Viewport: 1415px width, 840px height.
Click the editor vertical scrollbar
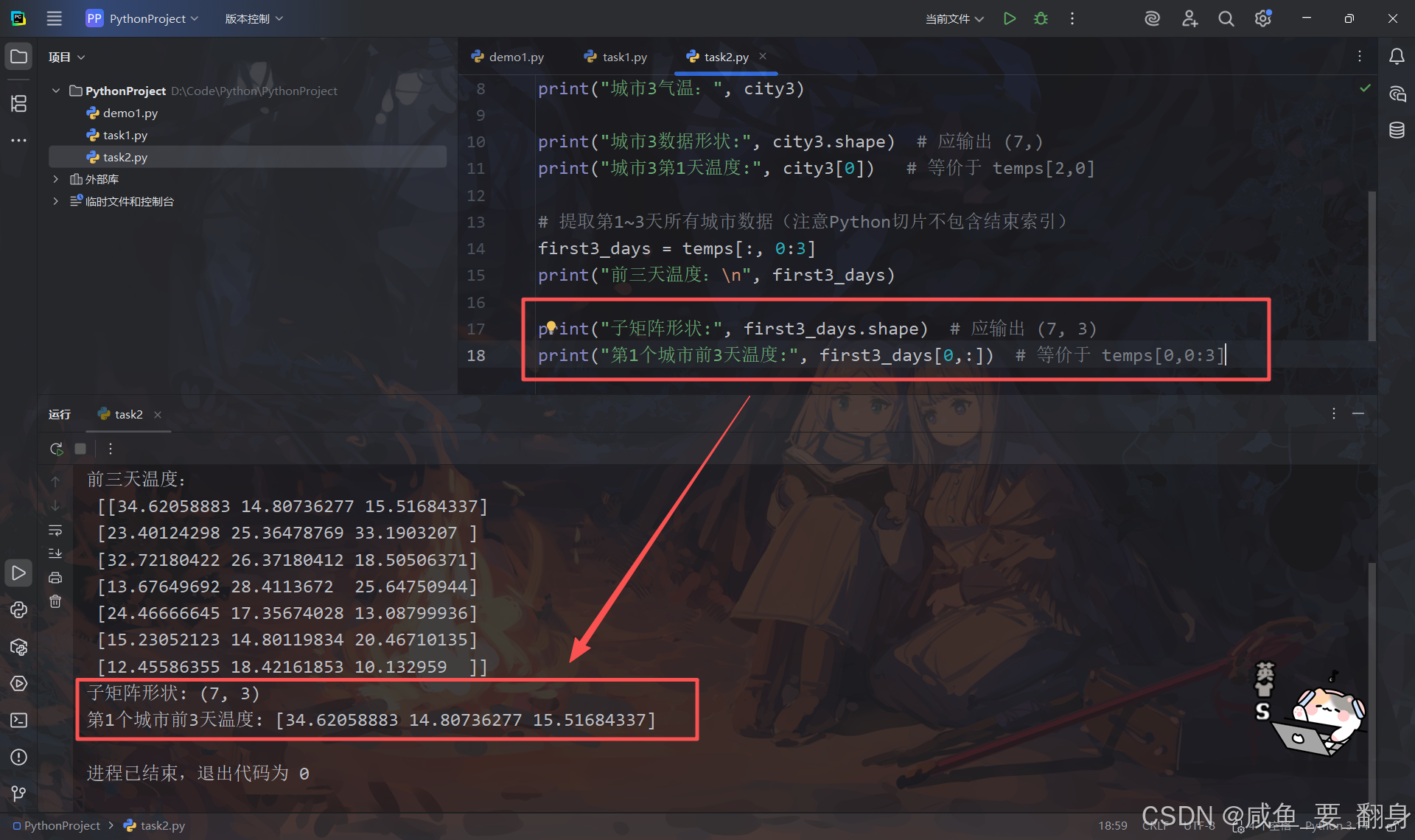pos(1372,265)
